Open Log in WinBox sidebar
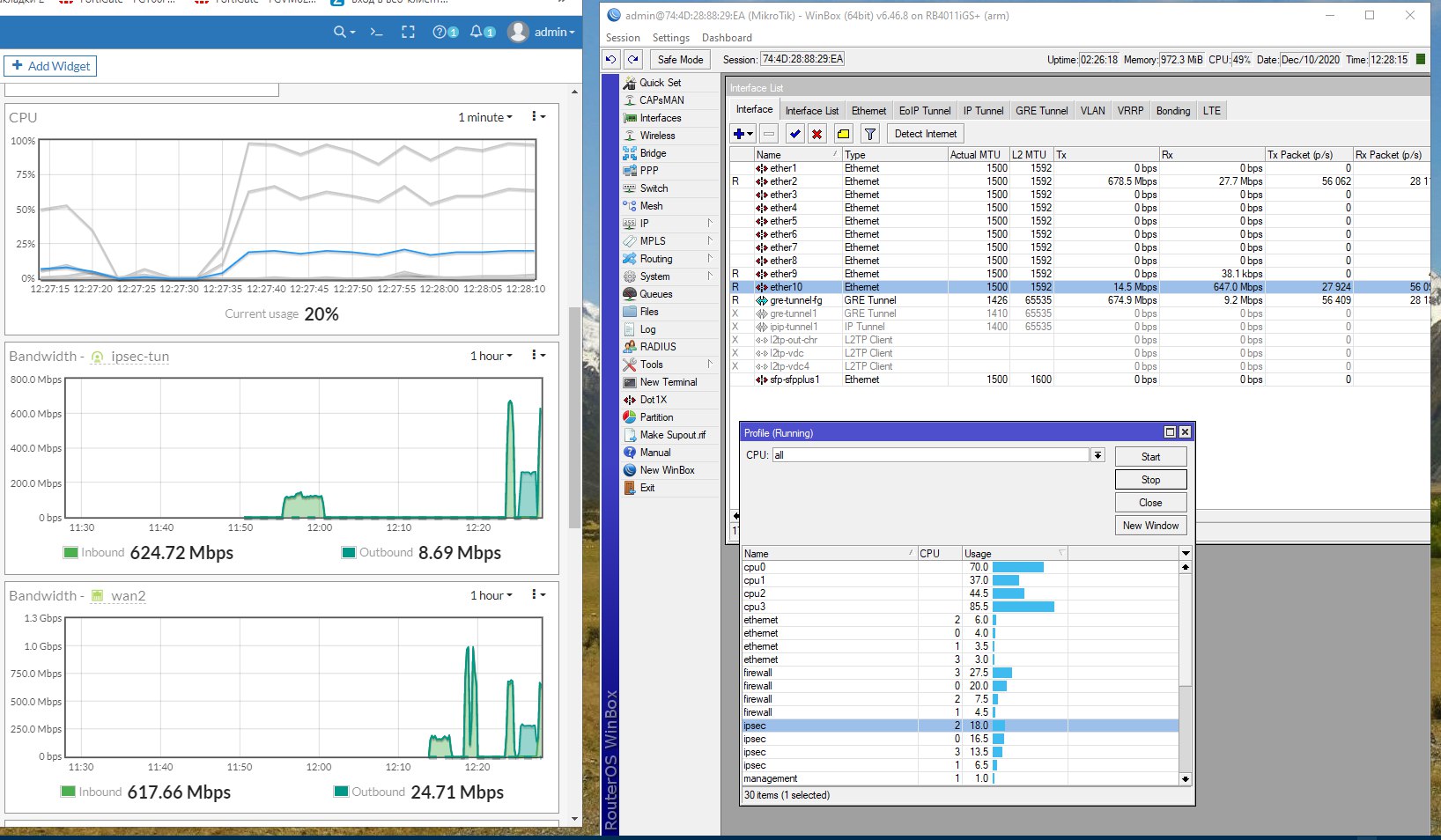1441x840 pixels. [647, 329]
